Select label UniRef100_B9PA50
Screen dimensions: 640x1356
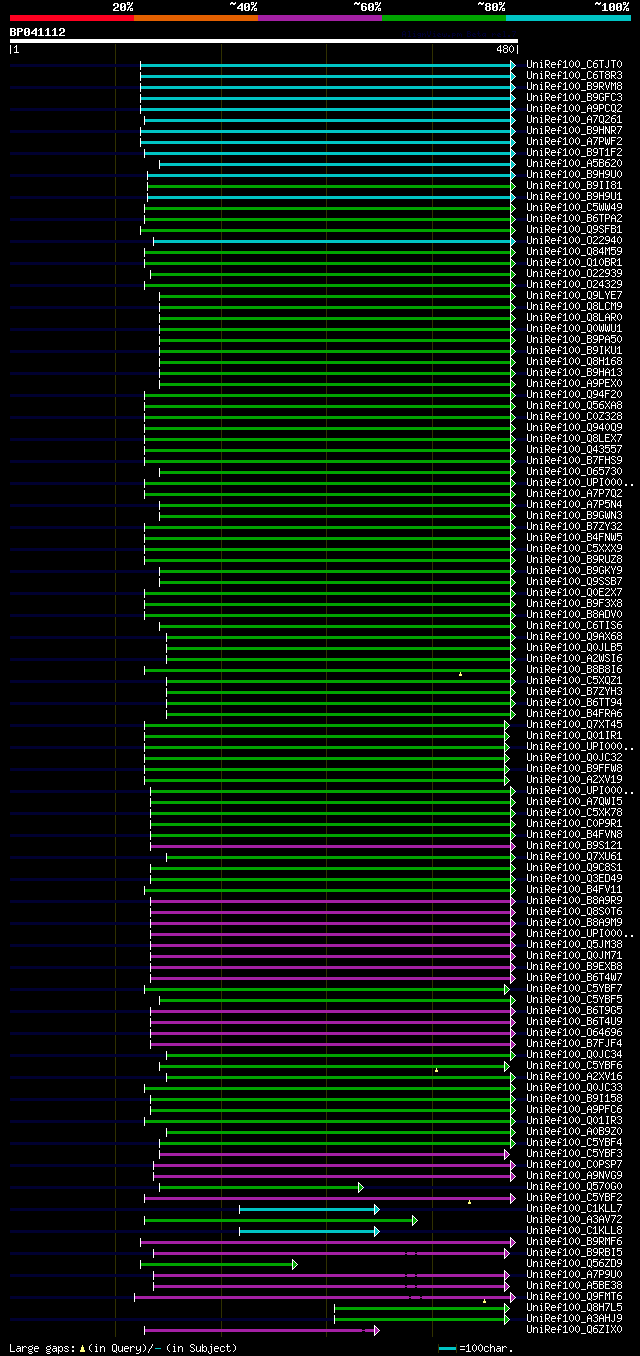574,339
